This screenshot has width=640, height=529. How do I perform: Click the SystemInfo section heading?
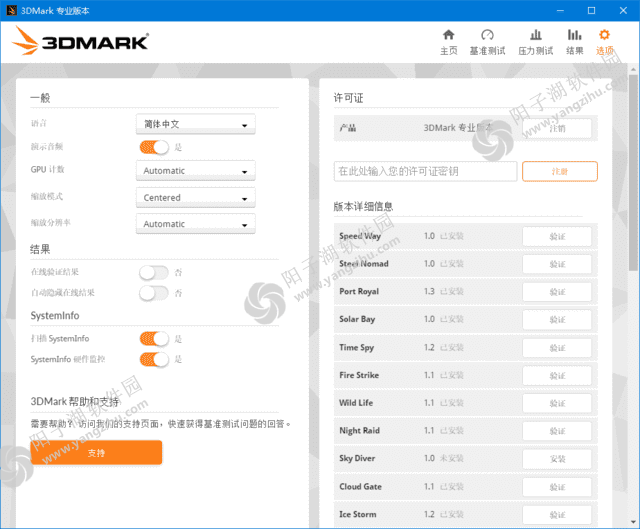pos(55,316)
